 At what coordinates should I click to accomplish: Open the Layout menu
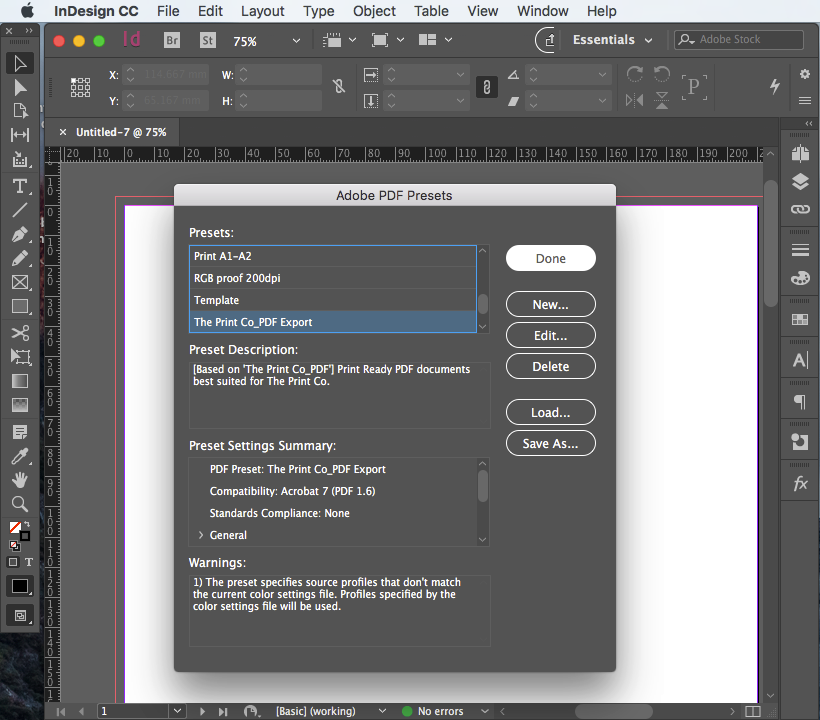pos(263,11)
